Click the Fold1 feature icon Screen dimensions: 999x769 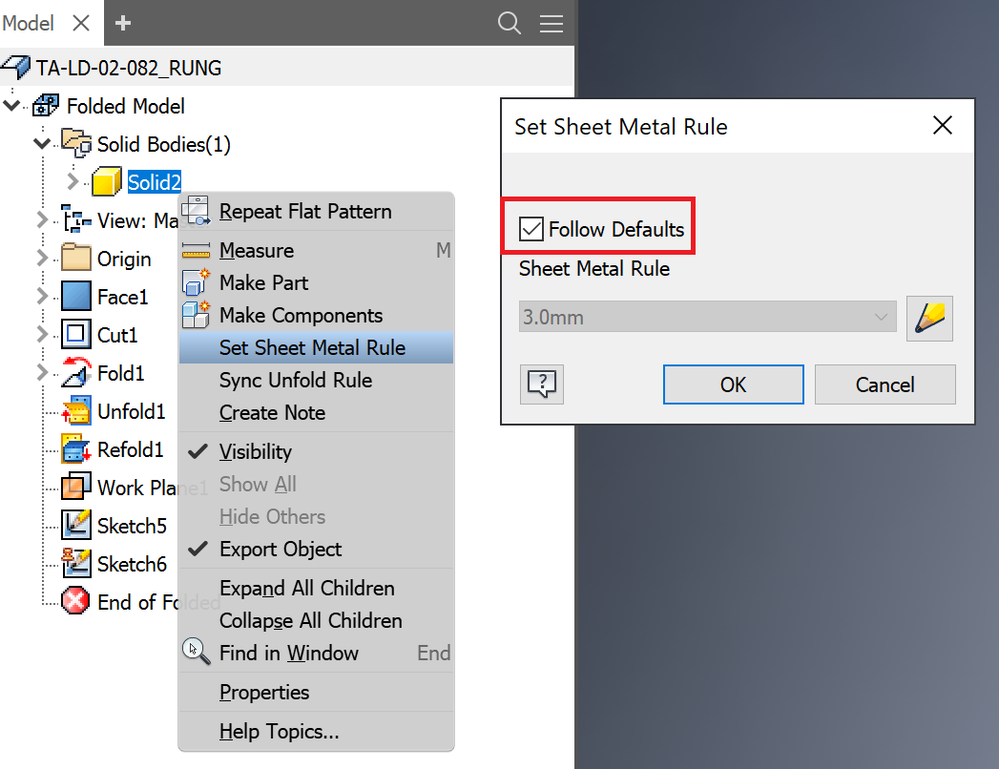(76, 372)
